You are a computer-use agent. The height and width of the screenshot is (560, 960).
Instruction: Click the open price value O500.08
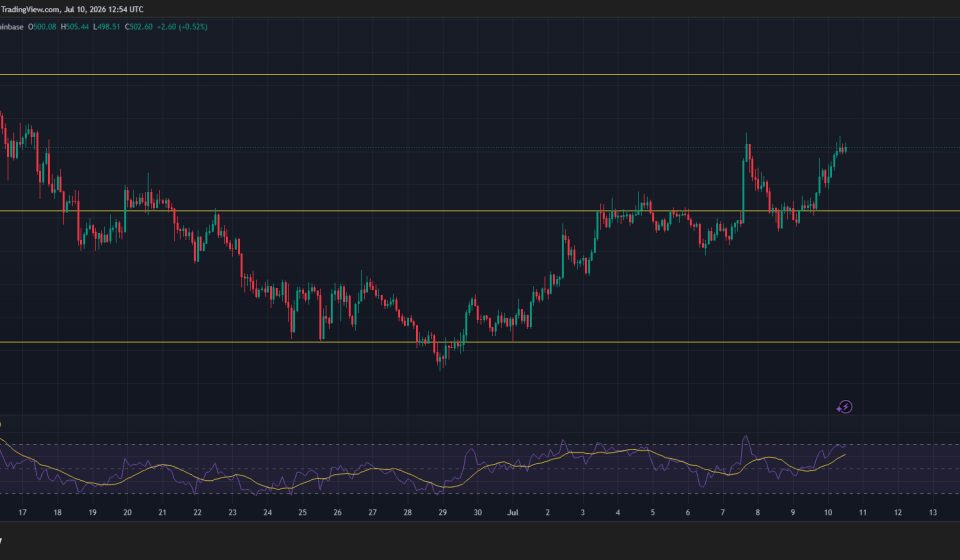click(x=42, y=27)
